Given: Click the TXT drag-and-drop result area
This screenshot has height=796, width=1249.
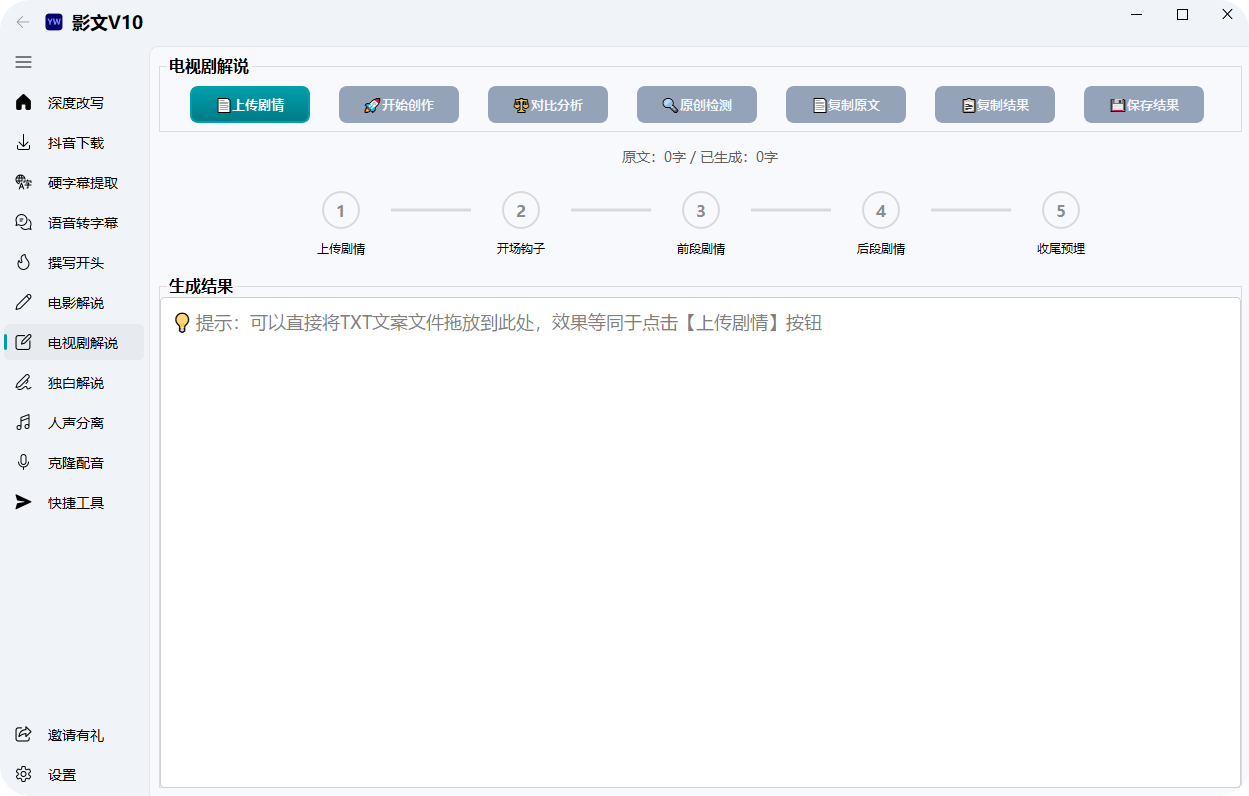Looking at the screenshot, I should [700, 540].
